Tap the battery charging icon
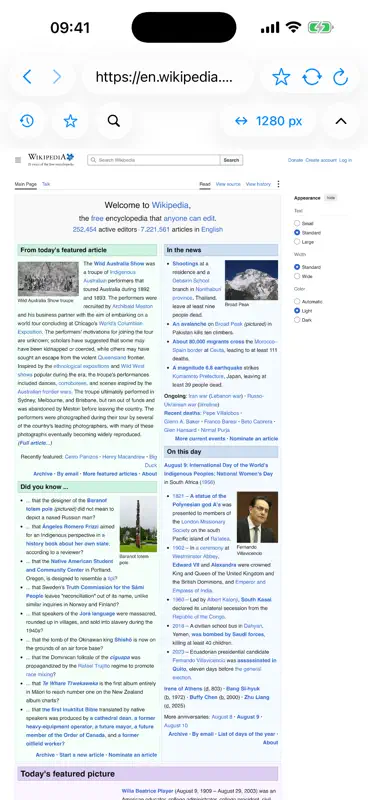 pos(320,27)
